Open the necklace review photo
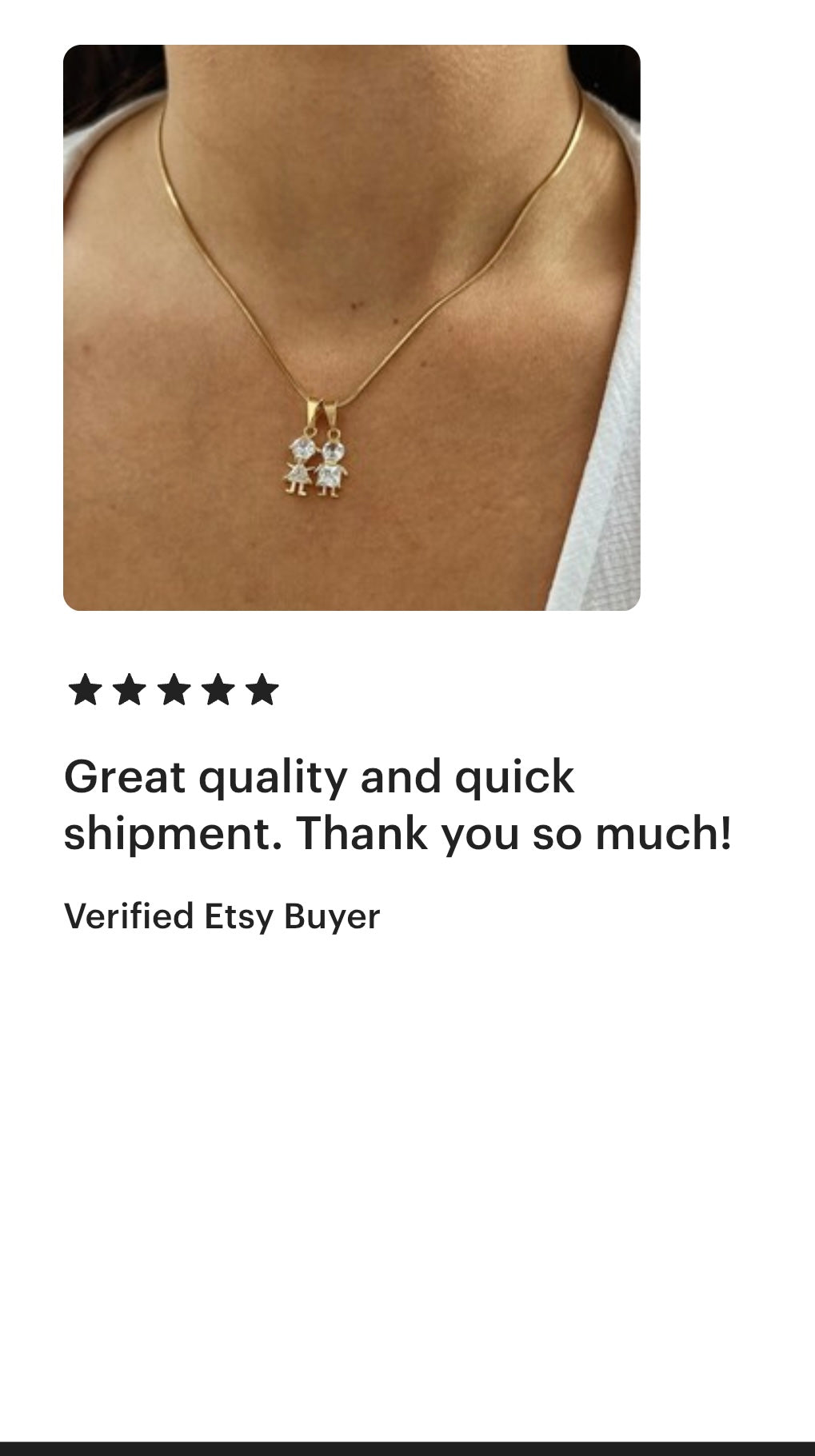 tap(352, 328)
